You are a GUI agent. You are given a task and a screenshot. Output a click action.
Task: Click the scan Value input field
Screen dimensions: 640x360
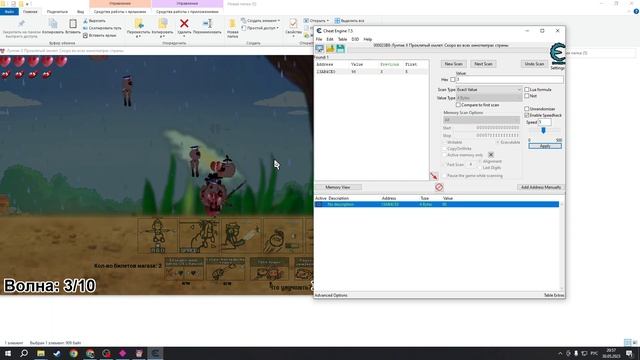[x=509, y=80]
